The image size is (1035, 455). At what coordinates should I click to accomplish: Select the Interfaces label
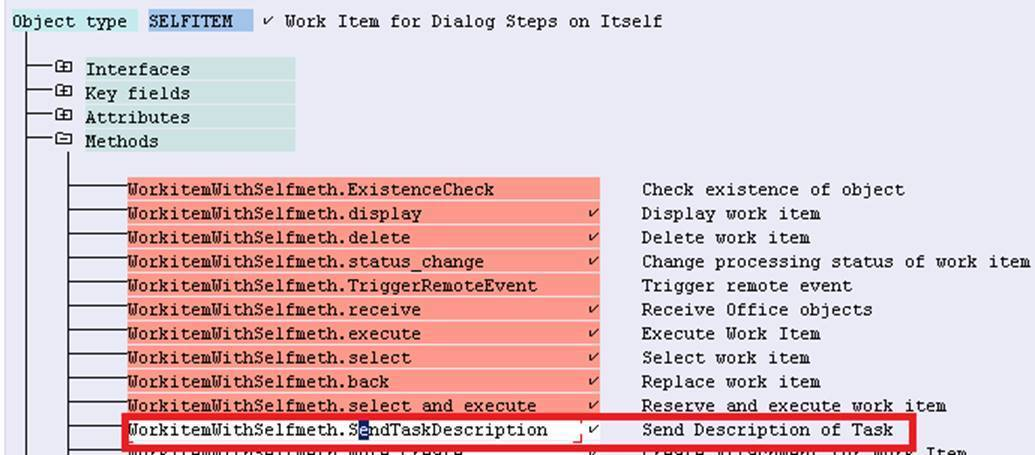[x=137, y=69]
